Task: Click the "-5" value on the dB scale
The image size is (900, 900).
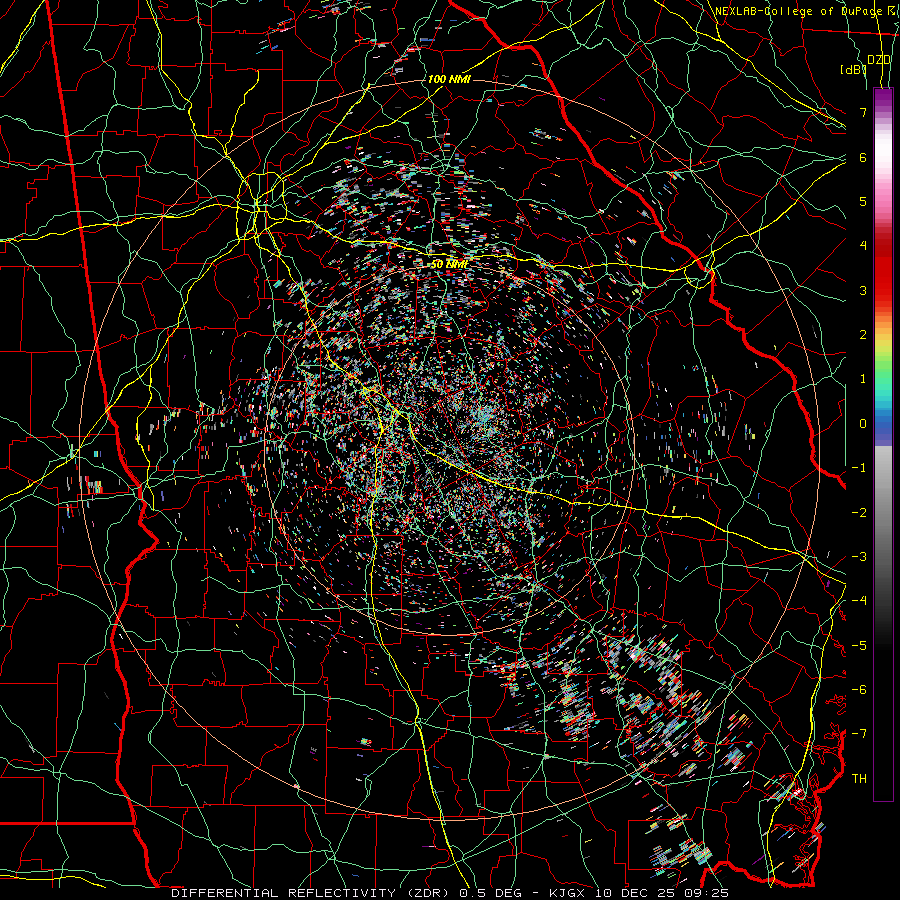Action: (859, 646)
